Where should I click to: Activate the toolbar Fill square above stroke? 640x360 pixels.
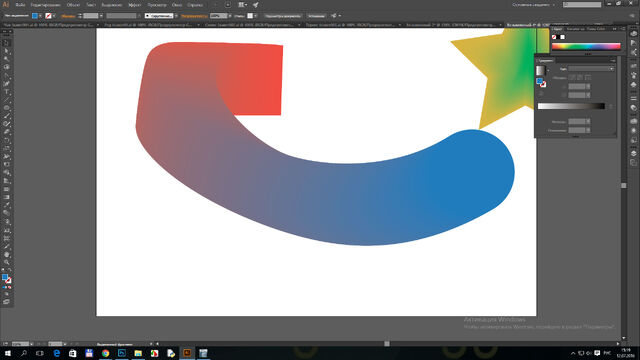click(x=5, y=278)
